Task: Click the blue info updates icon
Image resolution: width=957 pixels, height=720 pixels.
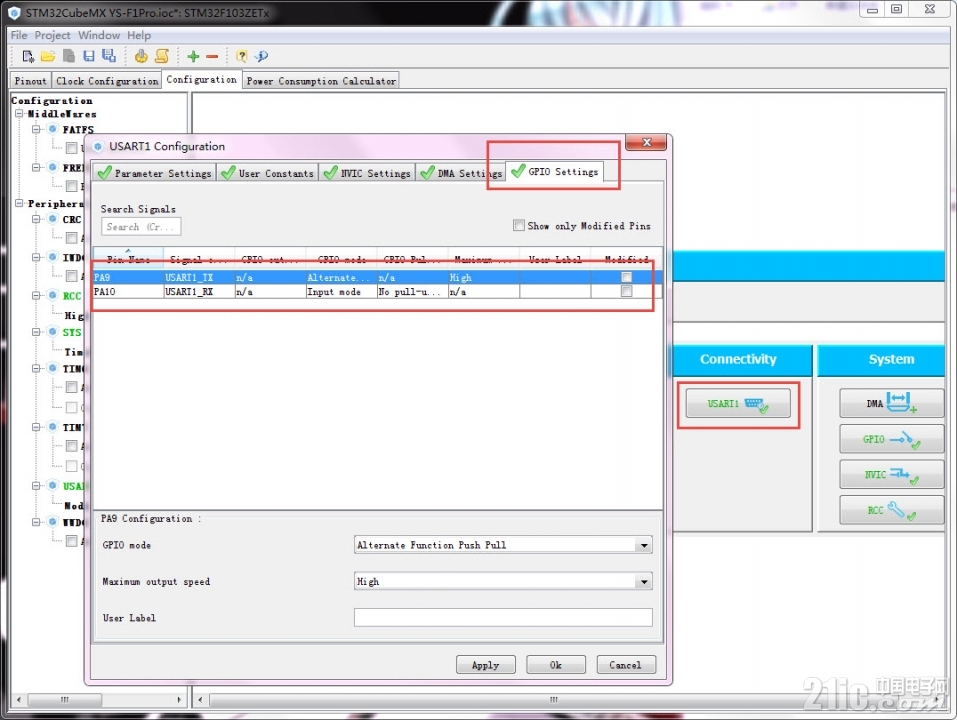Action: (x=262, y=56)
